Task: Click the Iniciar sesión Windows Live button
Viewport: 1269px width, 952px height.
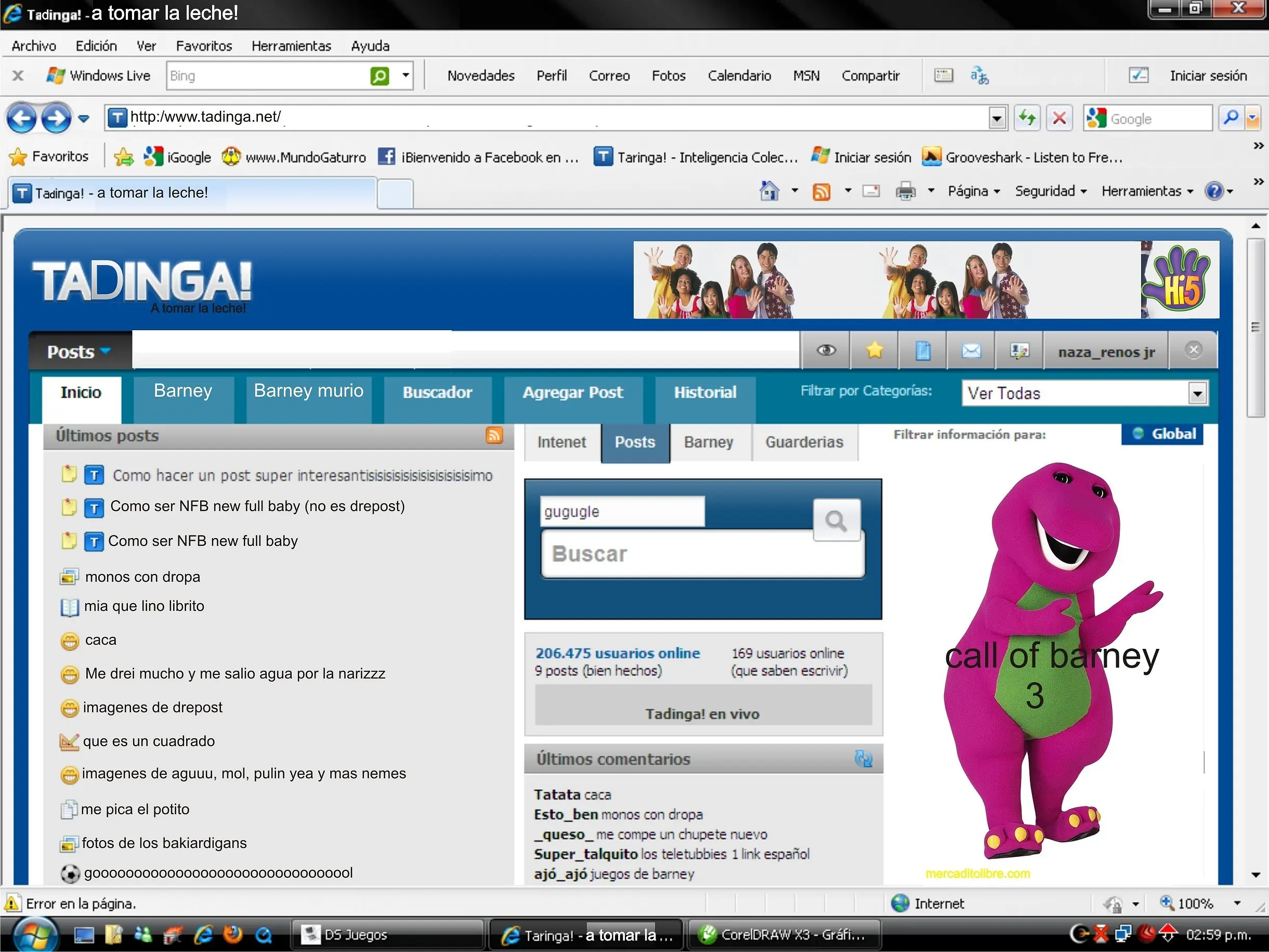Action: pos(1208,76)
